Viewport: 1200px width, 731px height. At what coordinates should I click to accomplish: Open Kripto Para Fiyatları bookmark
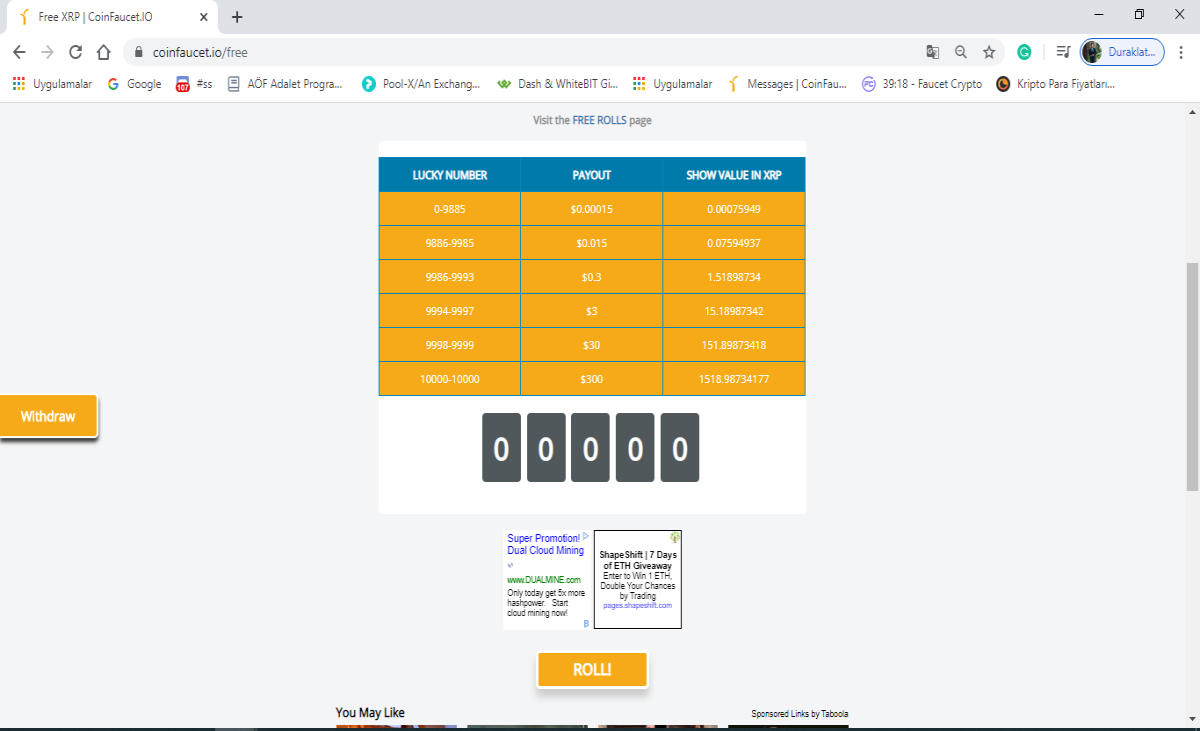pos(1056,84)
